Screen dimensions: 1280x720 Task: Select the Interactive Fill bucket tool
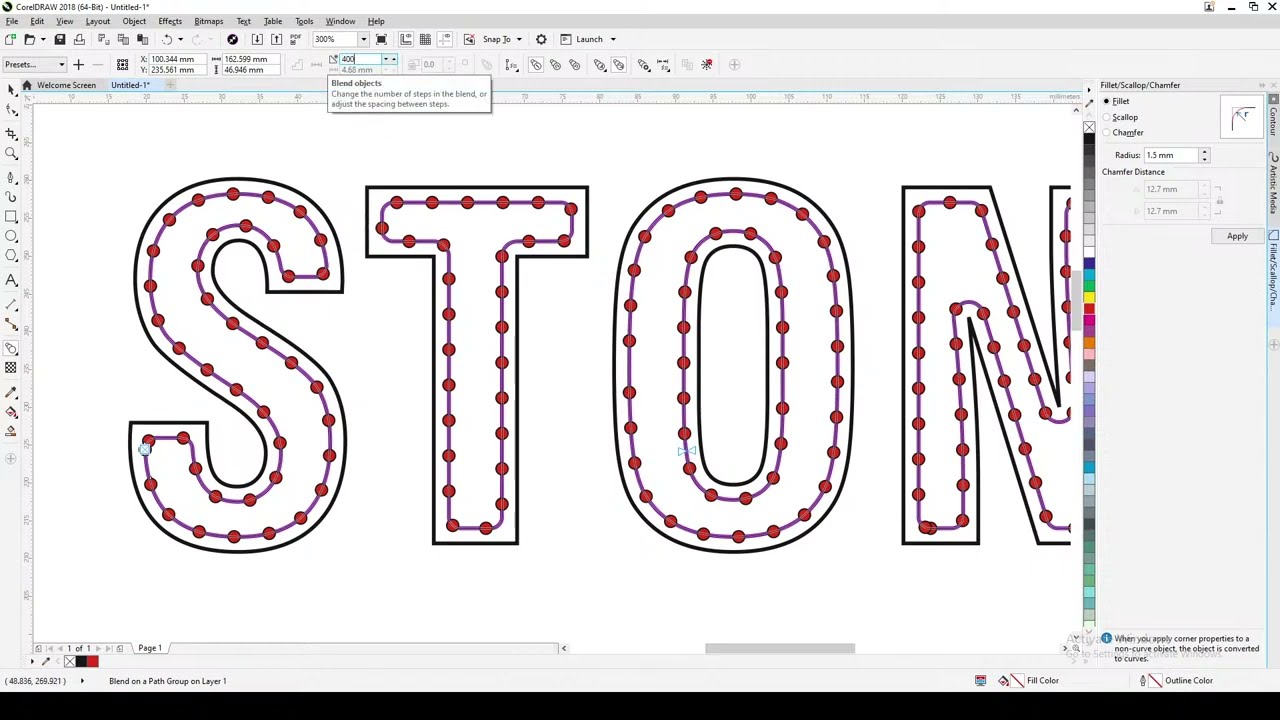click(11, 411)
